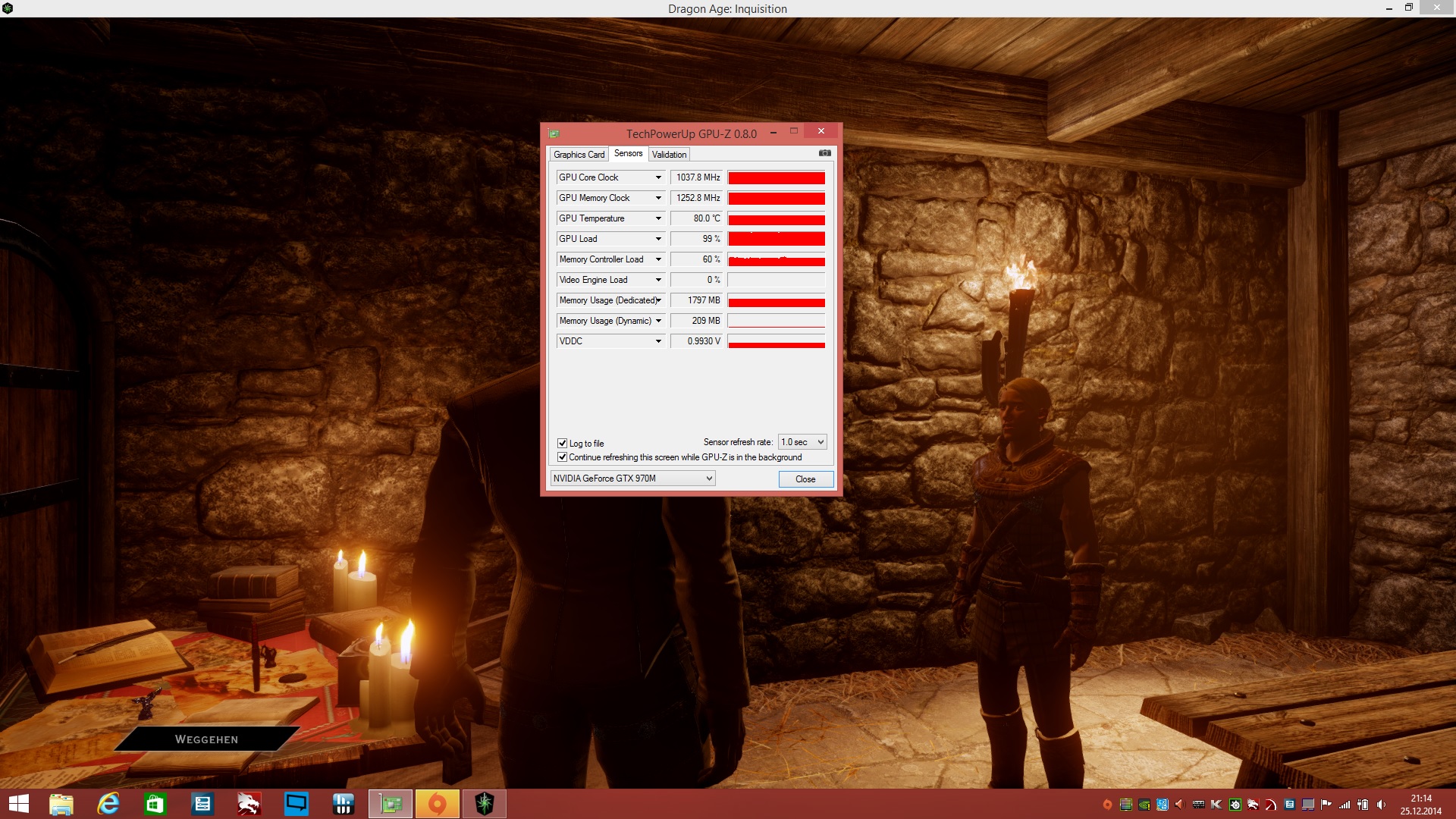Click the red gauge tray icon
The width and height of the screenshot is (1456, 819).
click(x=1271, y=805)
